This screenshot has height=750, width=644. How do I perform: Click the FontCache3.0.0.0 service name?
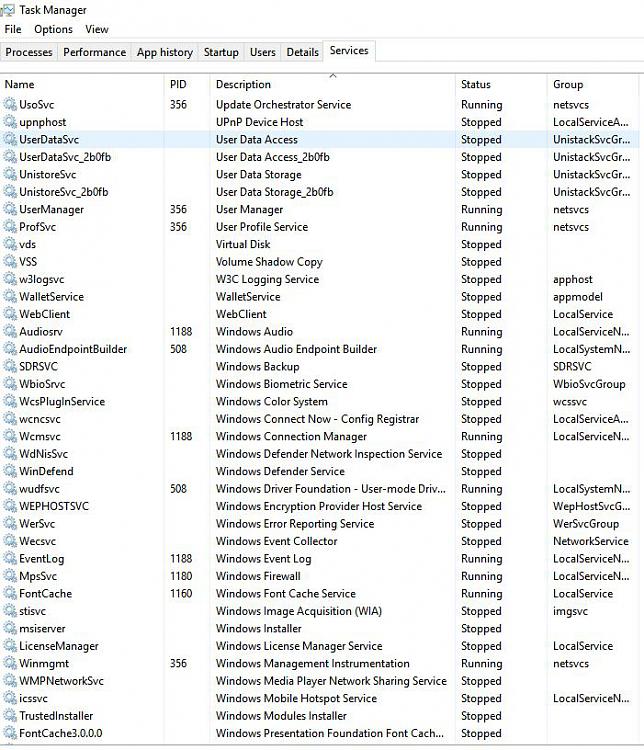tap(60, 733)
